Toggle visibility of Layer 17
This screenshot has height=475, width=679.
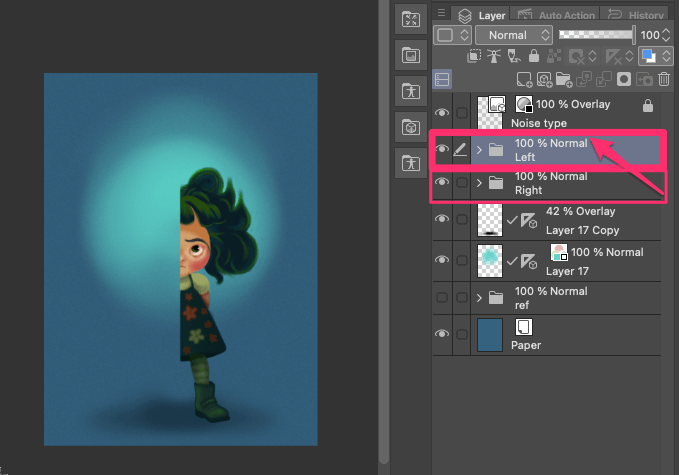[x=442, y=259]
